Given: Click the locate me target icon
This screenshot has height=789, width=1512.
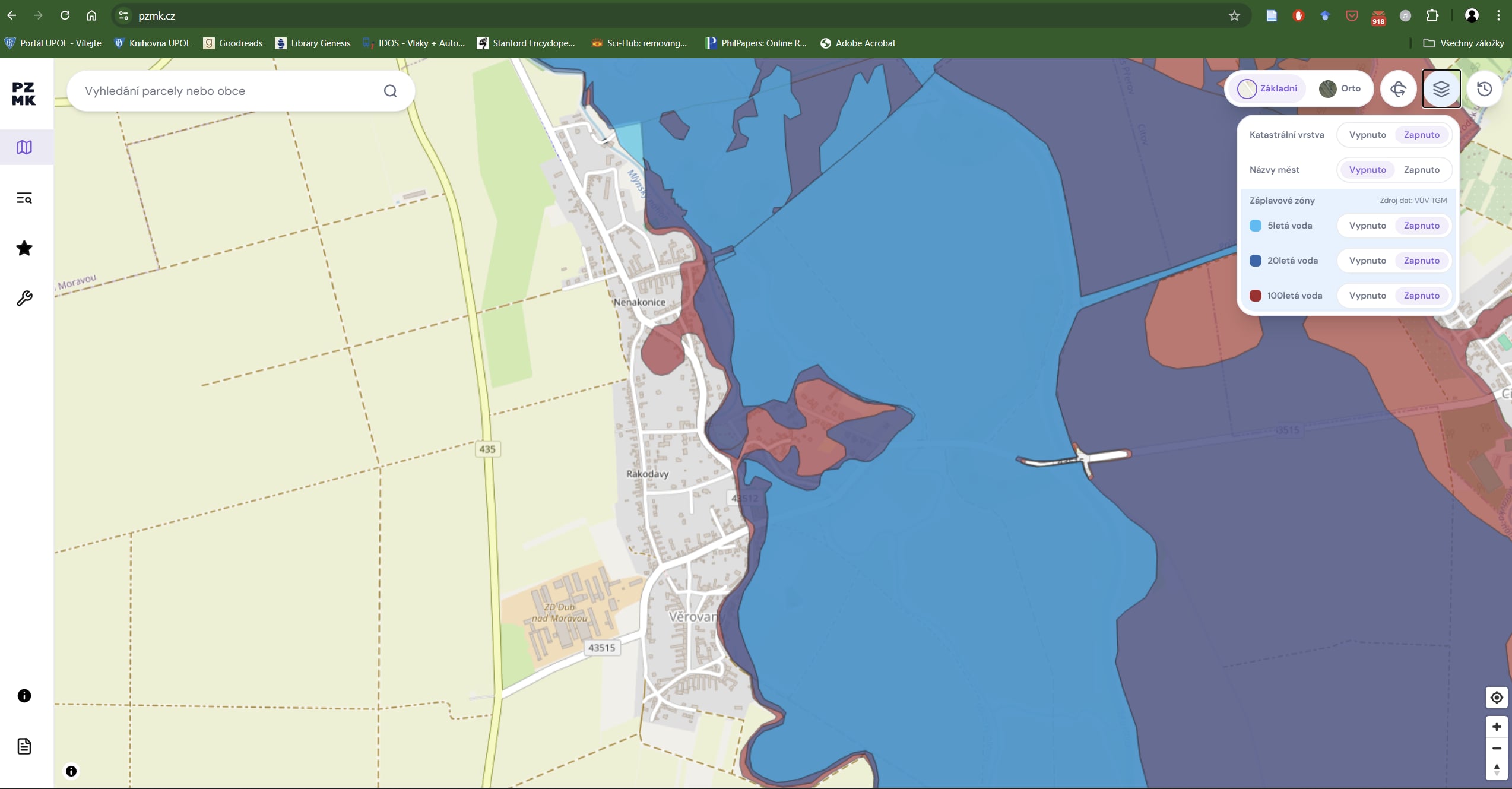Looking at the screenshot, I should (x=1496, y=698).
